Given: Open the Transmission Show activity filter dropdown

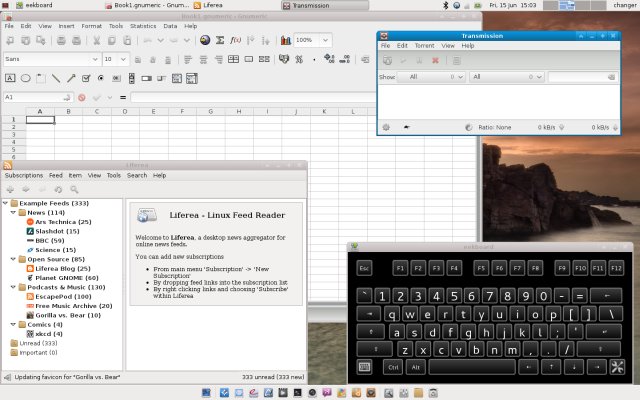Looking at the screenshot, I should click(x=432, y=76).
